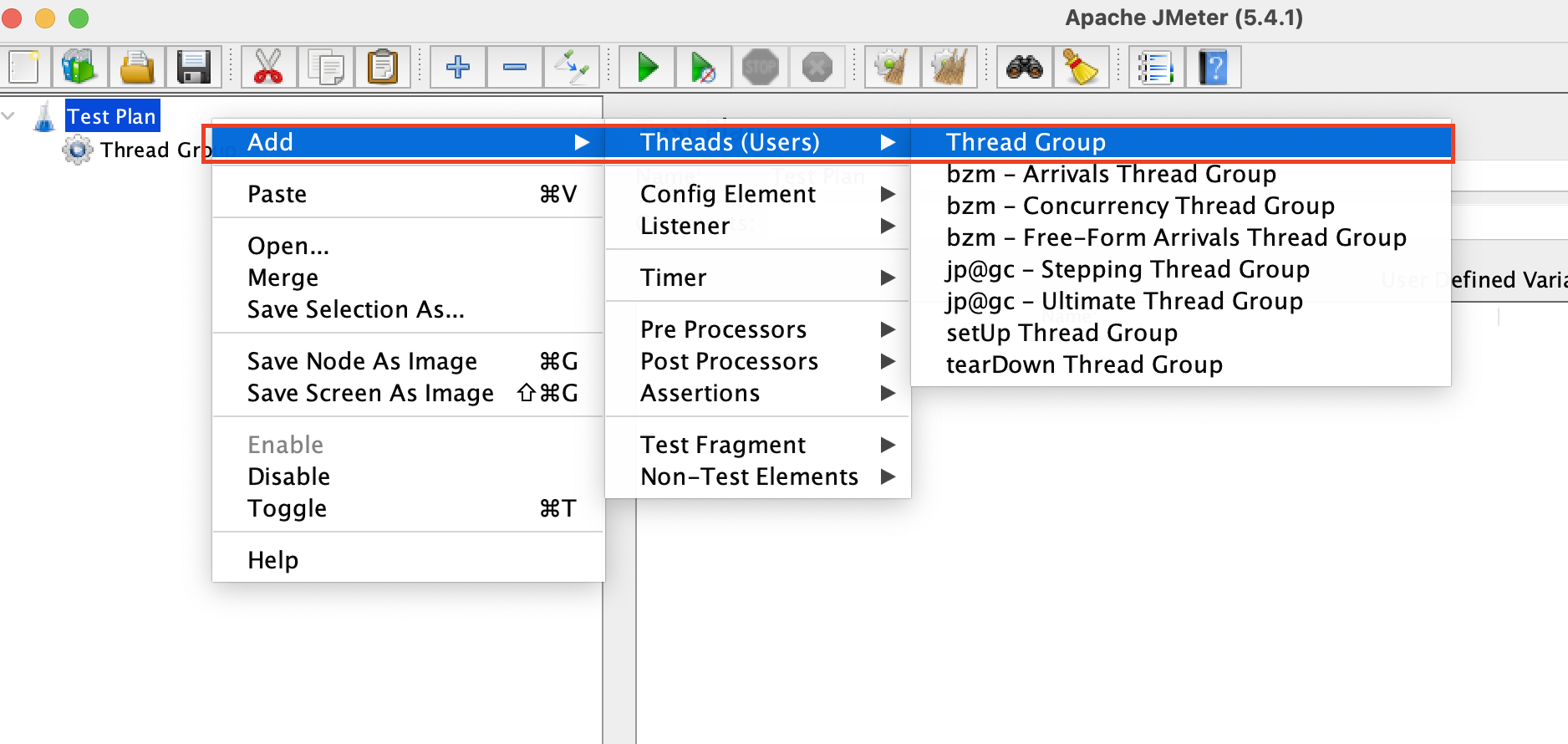This screenshot has width=1568, height=744.
Task: Click the Thread Group gear icon
Action: [78, 150]
